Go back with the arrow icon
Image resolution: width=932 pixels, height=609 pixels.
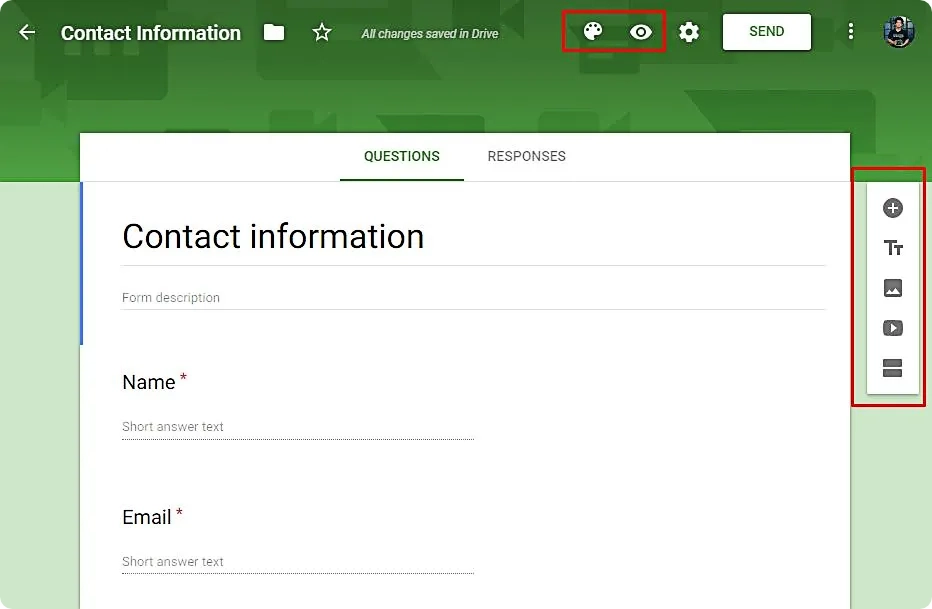pos(25,31)
